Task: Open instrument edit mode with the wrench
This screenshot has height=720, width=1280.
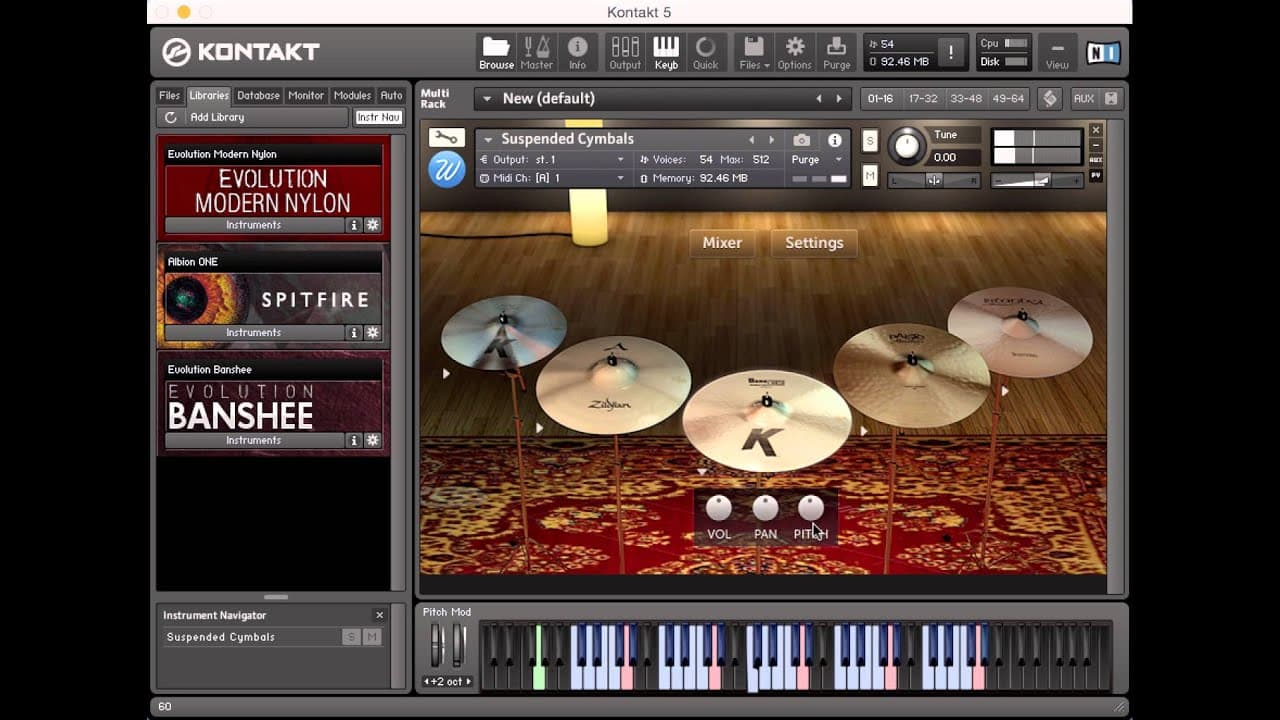Action: coord(446,138)
